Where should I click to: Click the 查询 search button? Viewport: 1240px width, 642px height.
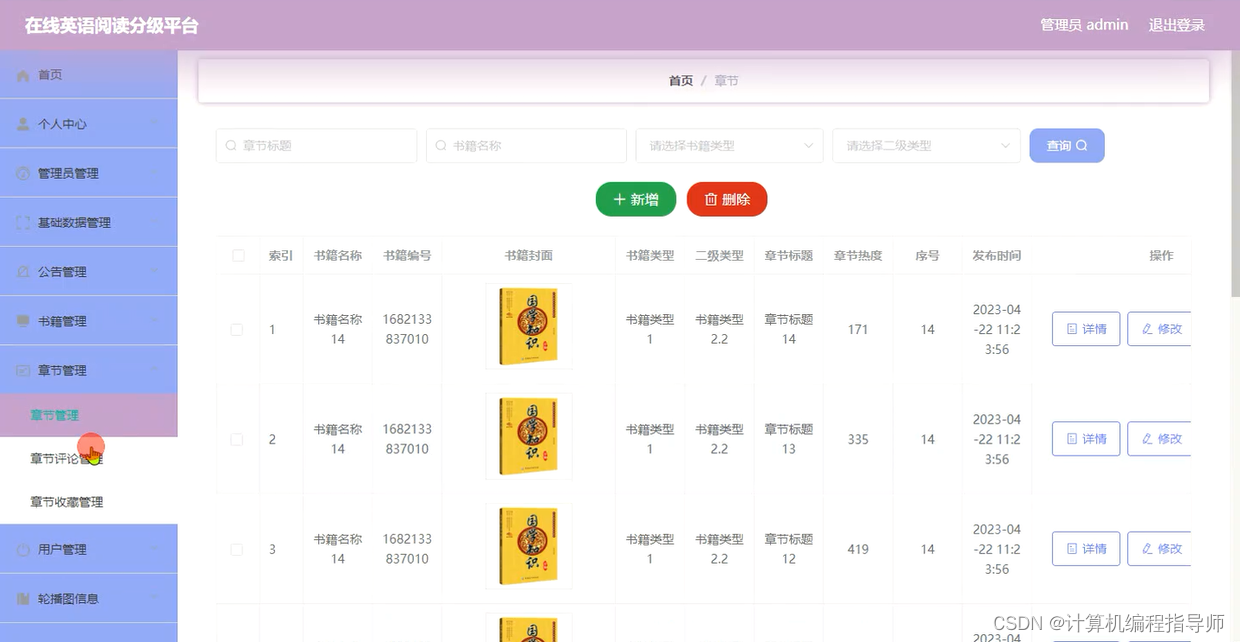[1067, 146]
